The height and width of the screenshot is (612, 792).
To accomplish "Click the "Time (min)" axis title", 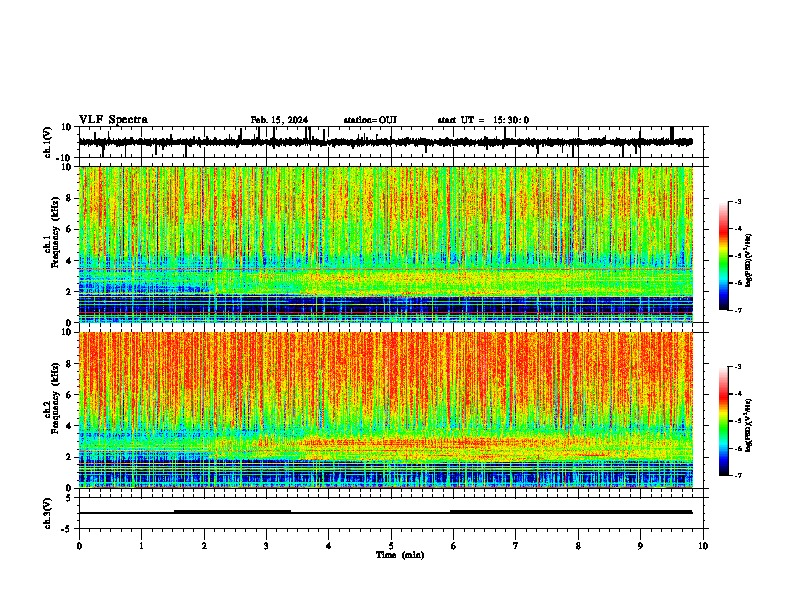I will [x=400, y=555].
